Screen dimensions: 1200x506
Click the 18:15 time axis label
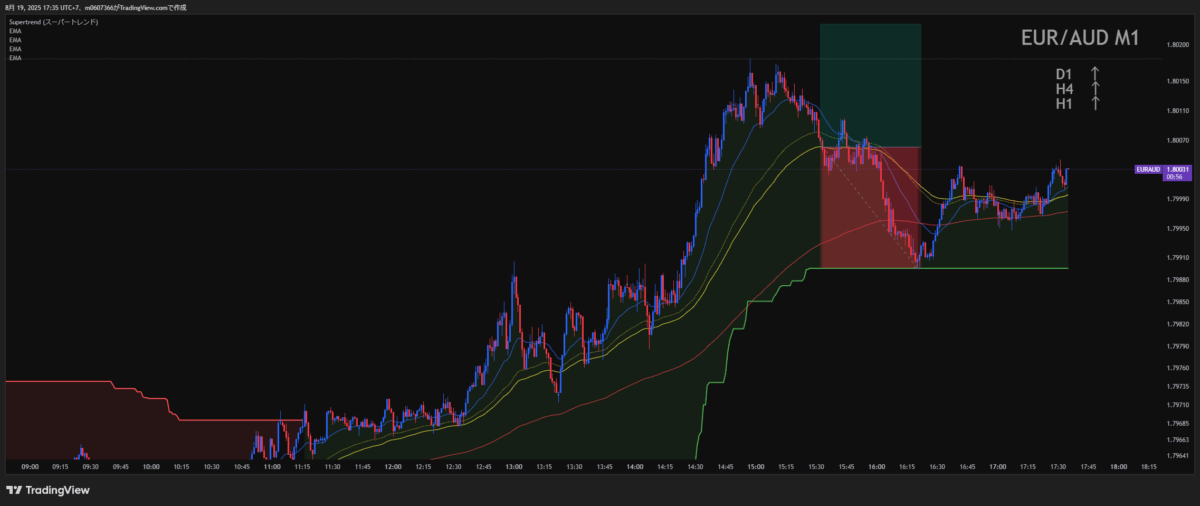[x=1149, y=466]
